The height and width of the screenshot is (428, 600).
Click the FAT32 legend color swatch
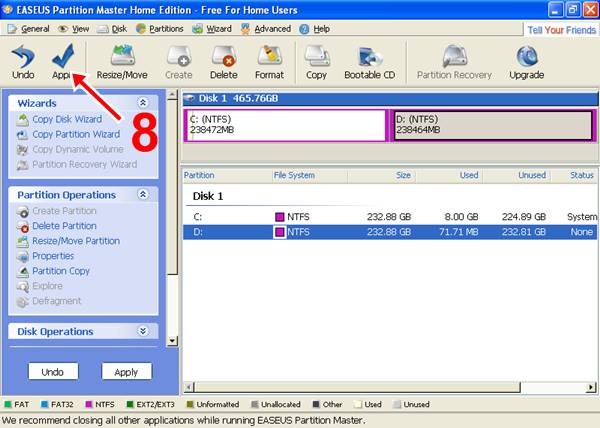[44, 404]
